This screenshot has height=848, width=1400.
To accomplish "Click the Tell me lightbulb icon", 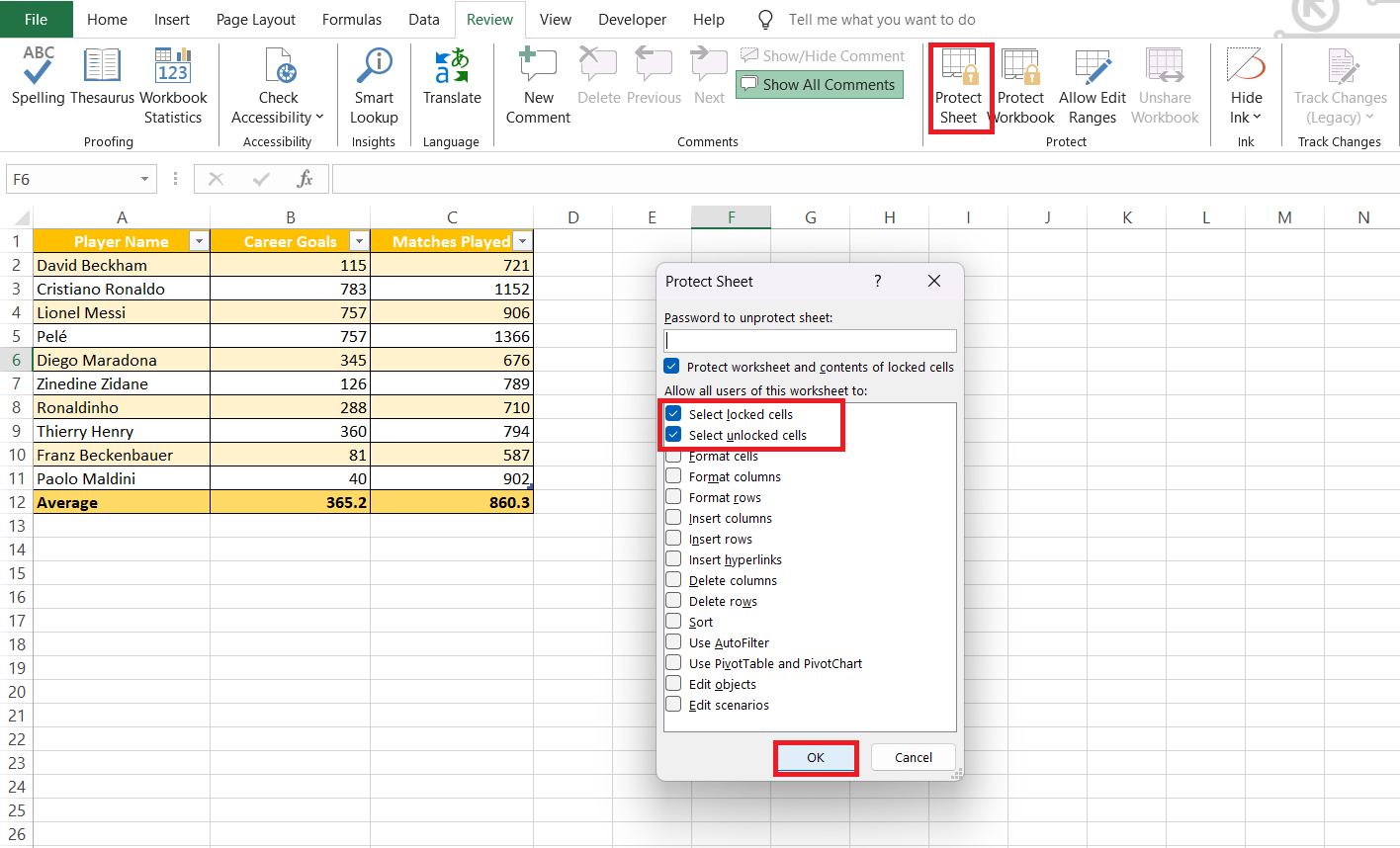I will (x=765, y=20).
